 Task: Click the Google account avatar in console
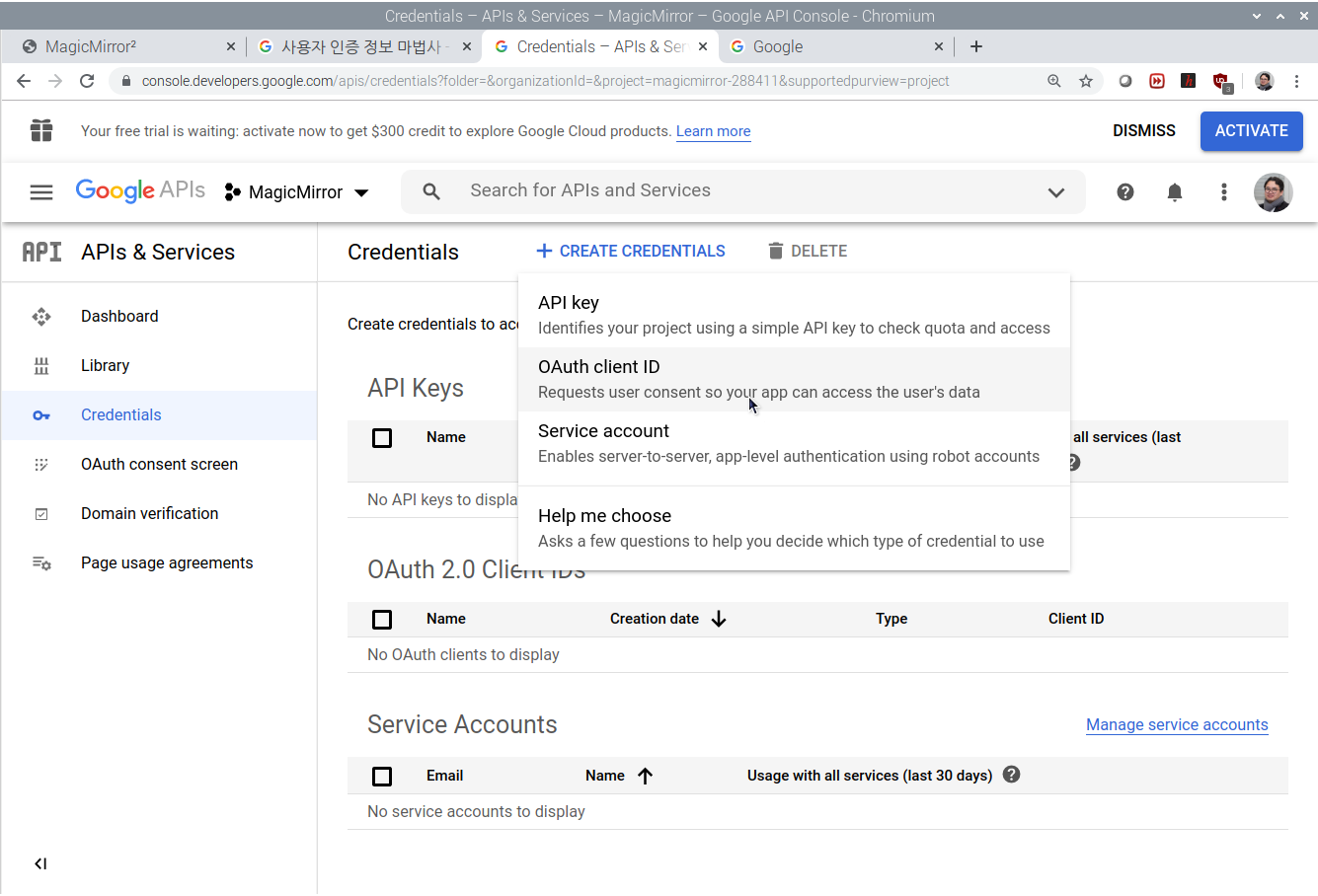(x=1274, y=192)
